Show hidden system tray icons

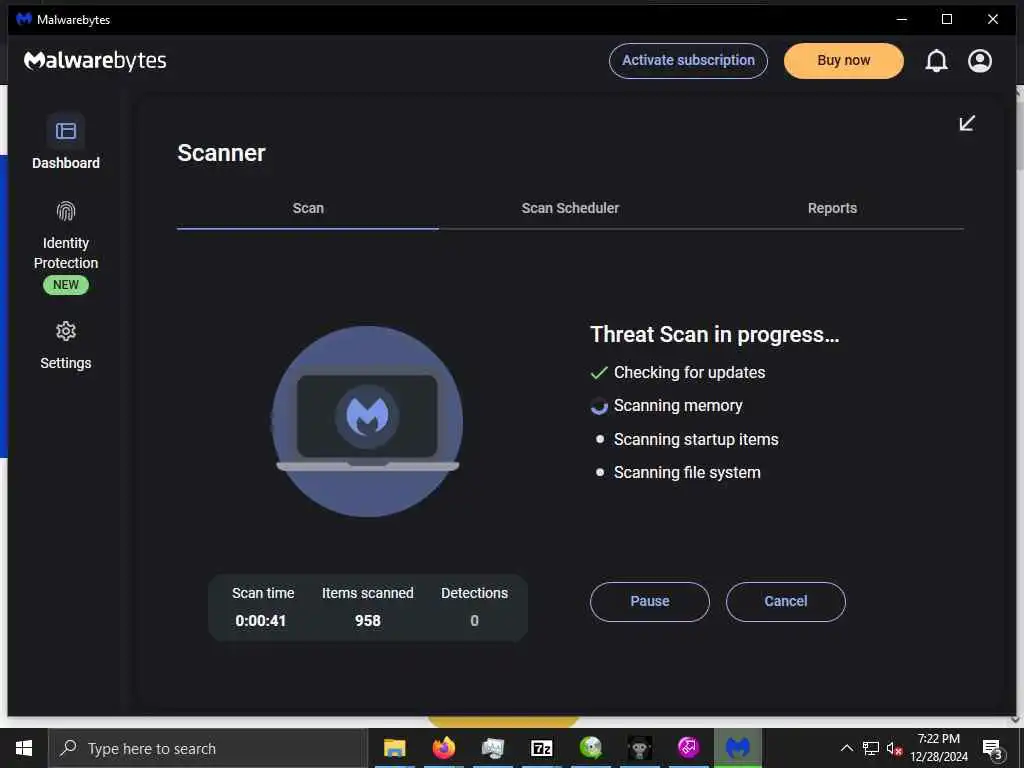click(846, 748)
